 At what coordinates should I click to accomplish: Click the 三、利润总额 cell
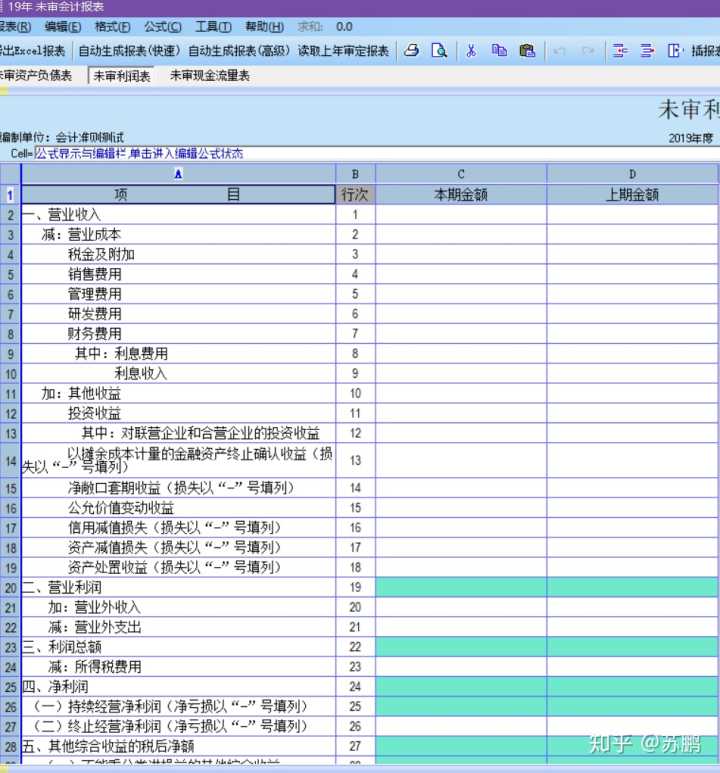[178, 647]
